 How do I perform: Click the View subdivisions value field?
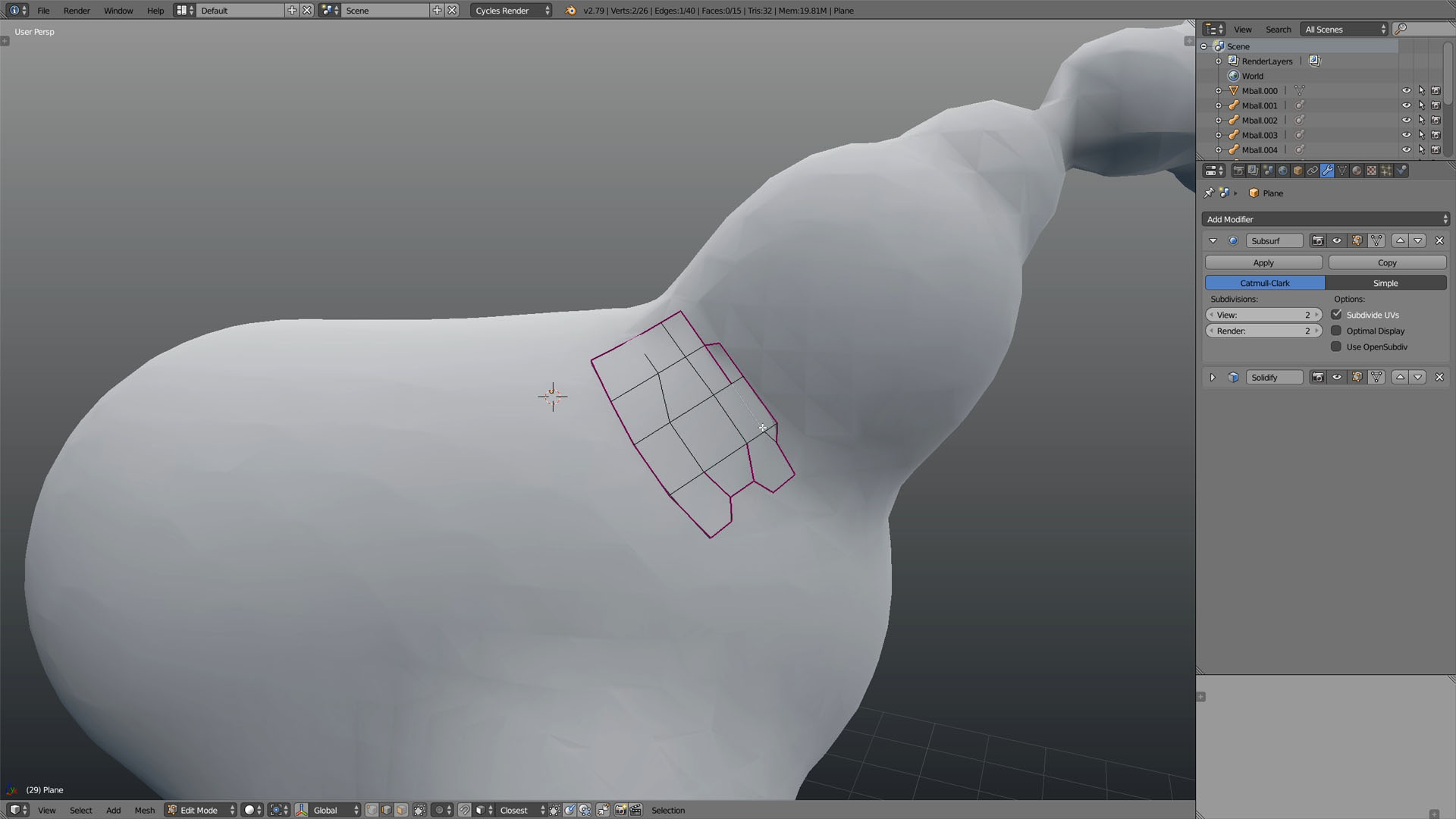[1263, 315]
